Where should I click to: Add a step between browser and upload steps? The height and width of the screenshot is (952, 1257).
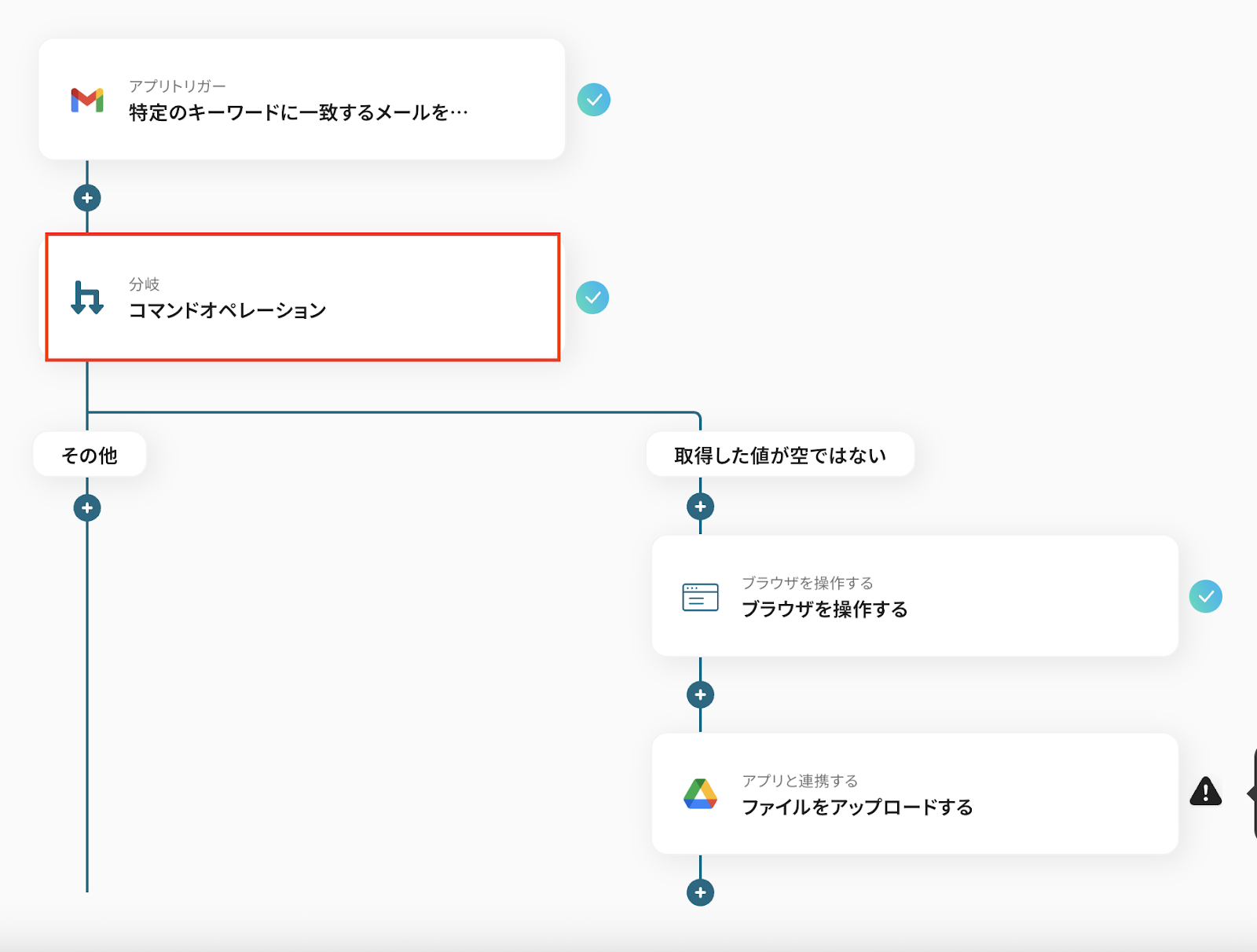click(x=700, y=694)
